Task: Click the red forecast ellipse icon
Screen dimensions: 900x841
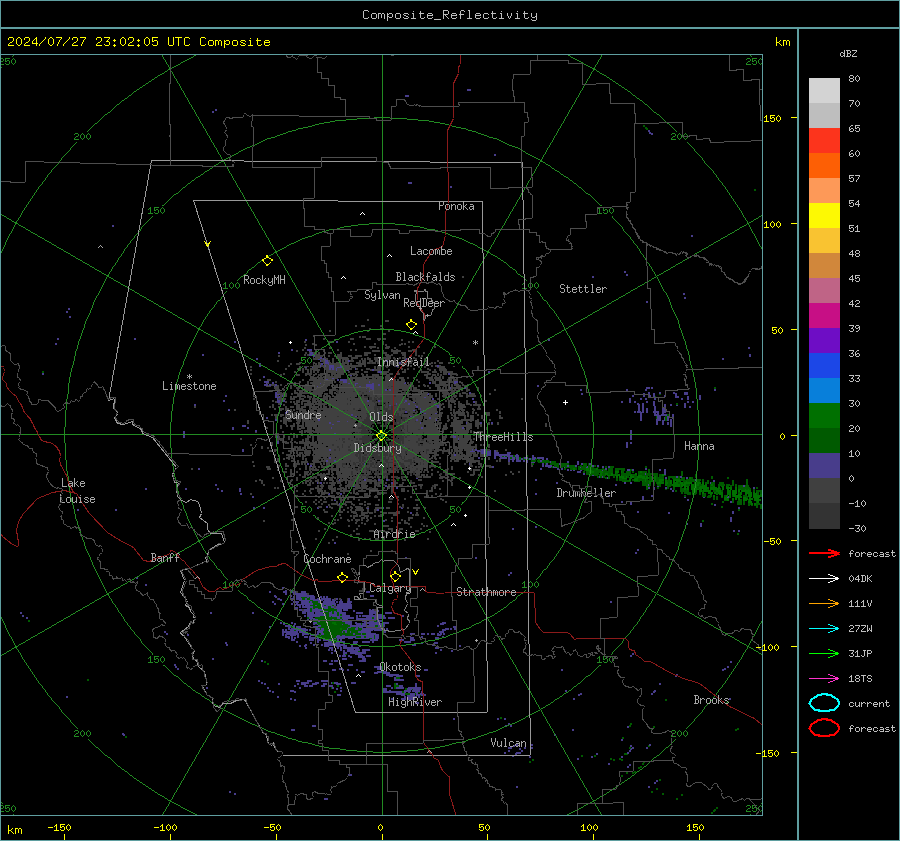Action: click(x=824, y=728)
